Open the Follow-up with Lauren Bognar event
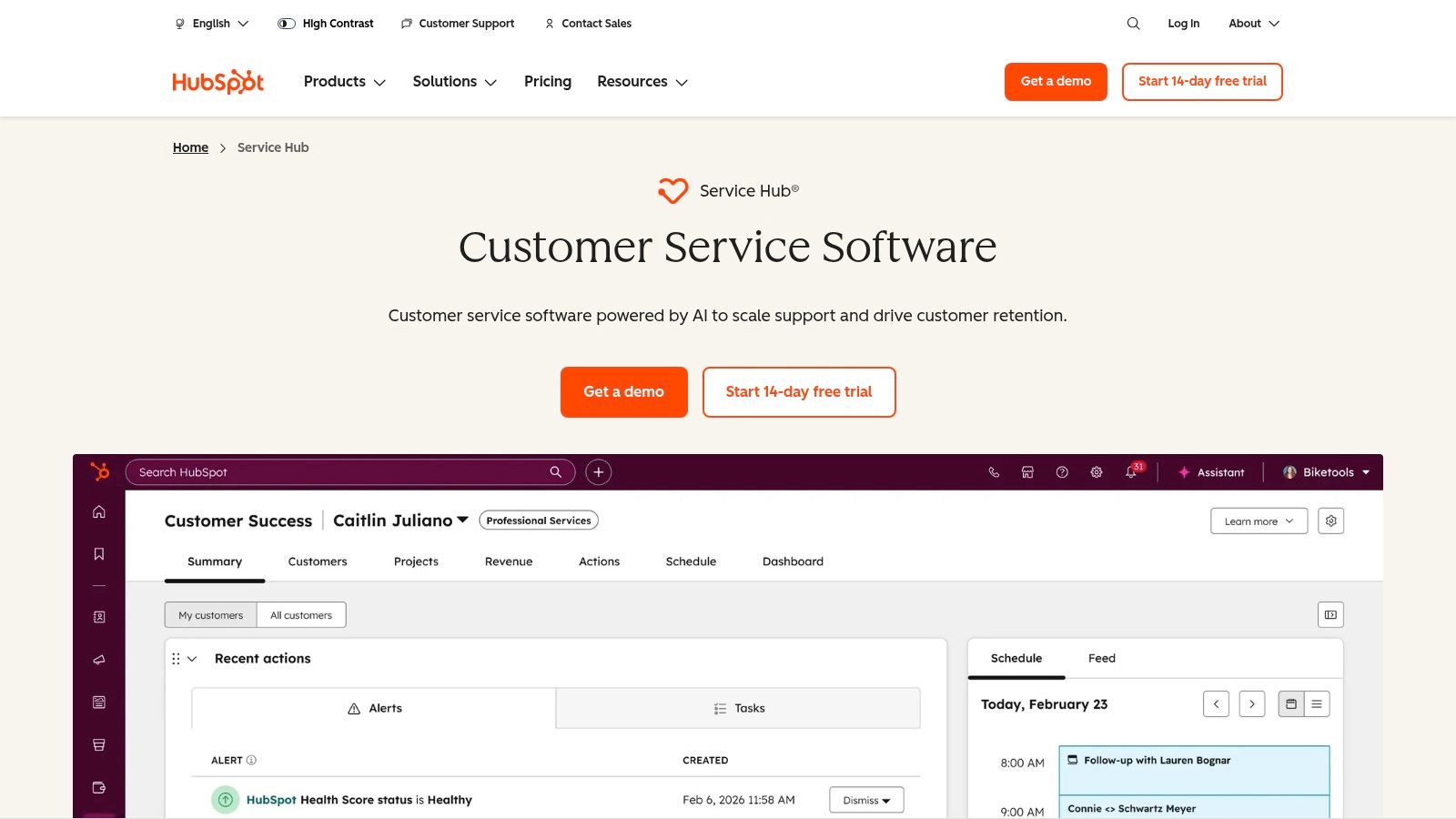This screenshot has width=1456, height=819. pyautogui.click(x=1194, y=770)
